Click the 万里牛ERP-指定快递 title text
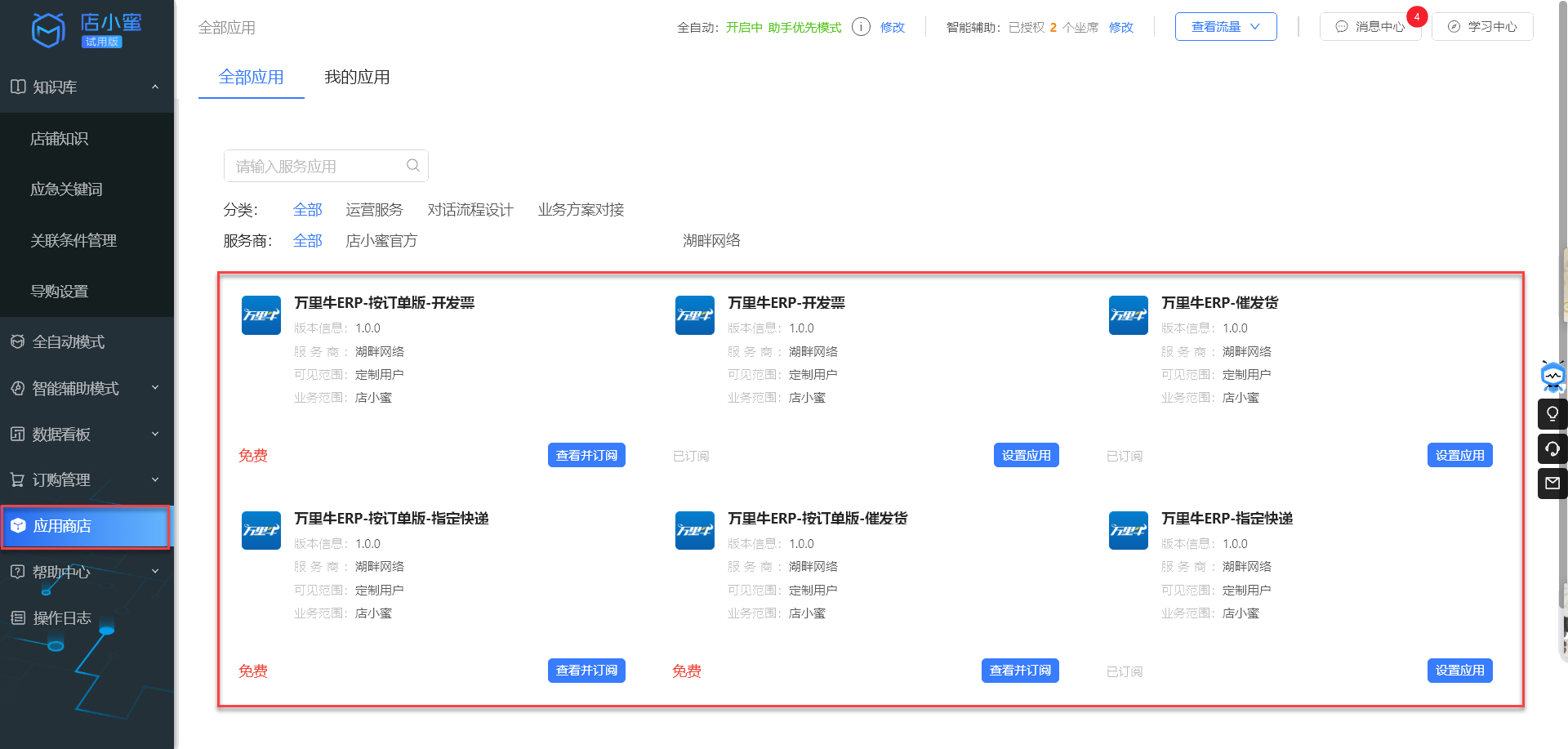 click(1227, 519)
